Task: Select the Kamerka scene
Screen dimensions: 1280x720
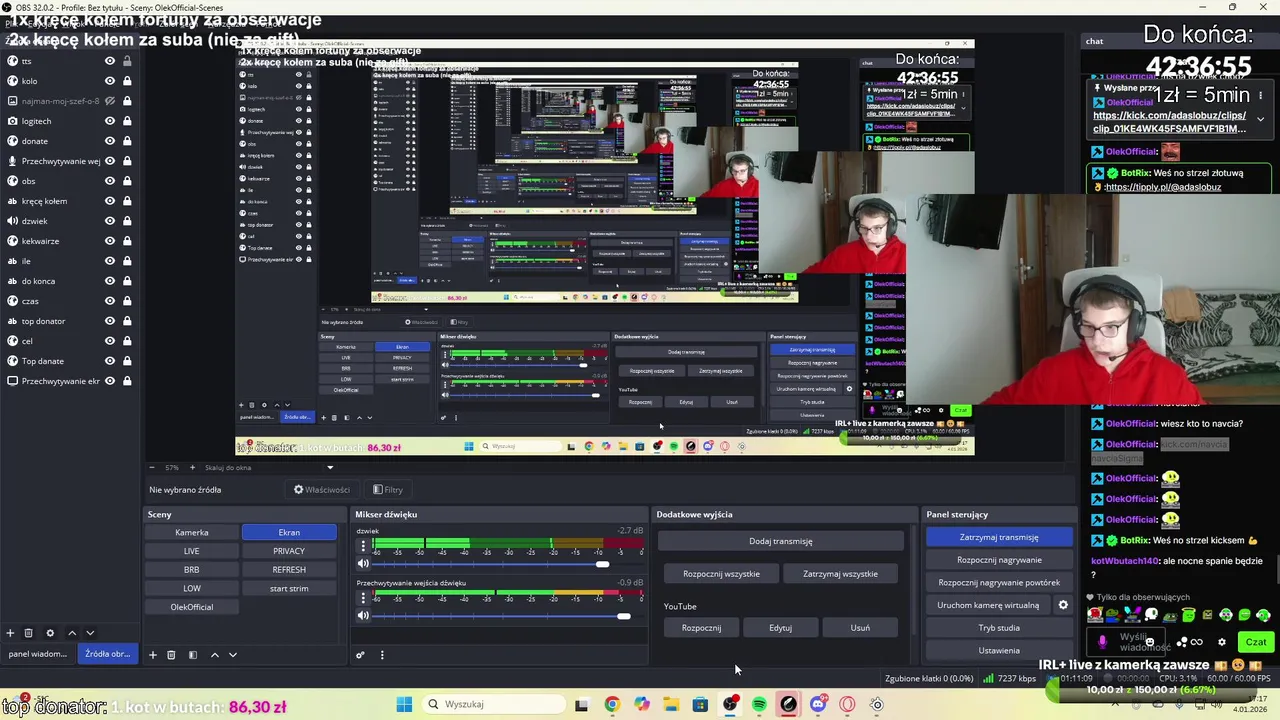Action: point(192,532)
